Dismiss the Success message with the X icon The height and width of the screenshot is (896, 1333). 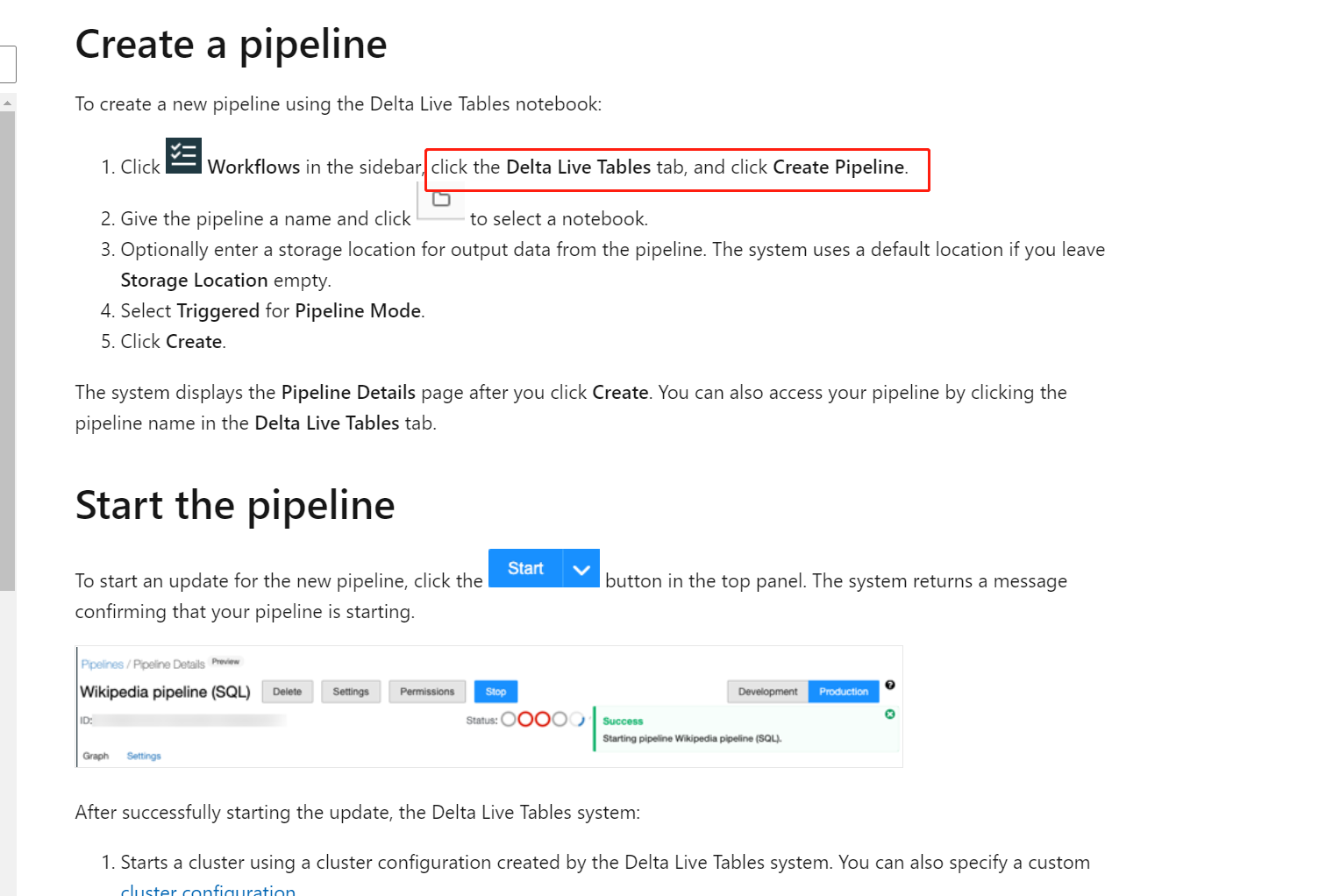(x=889, y=715)
